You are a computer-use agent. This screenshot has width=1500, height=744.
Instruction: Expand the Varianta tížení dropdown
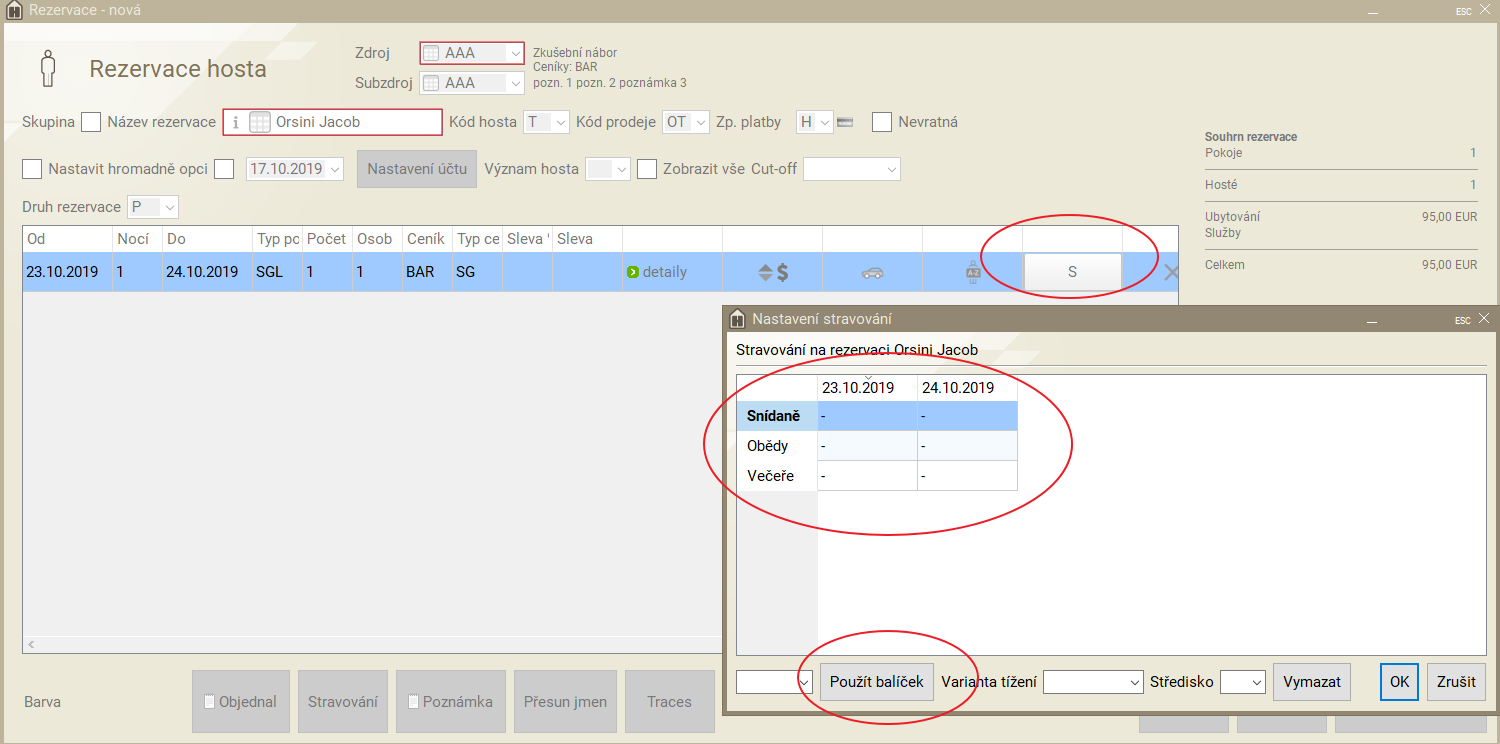[x=1093, y=682]
